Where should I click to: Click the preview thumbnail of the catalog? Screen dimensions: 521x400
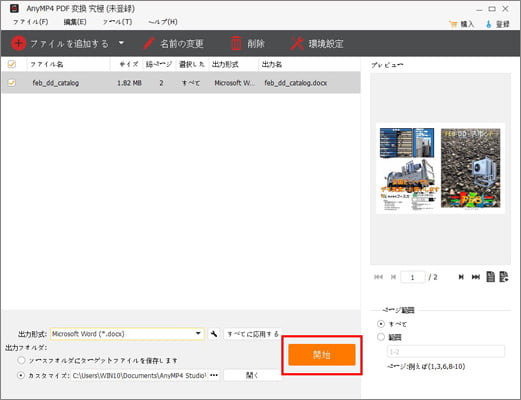point(440,168)
